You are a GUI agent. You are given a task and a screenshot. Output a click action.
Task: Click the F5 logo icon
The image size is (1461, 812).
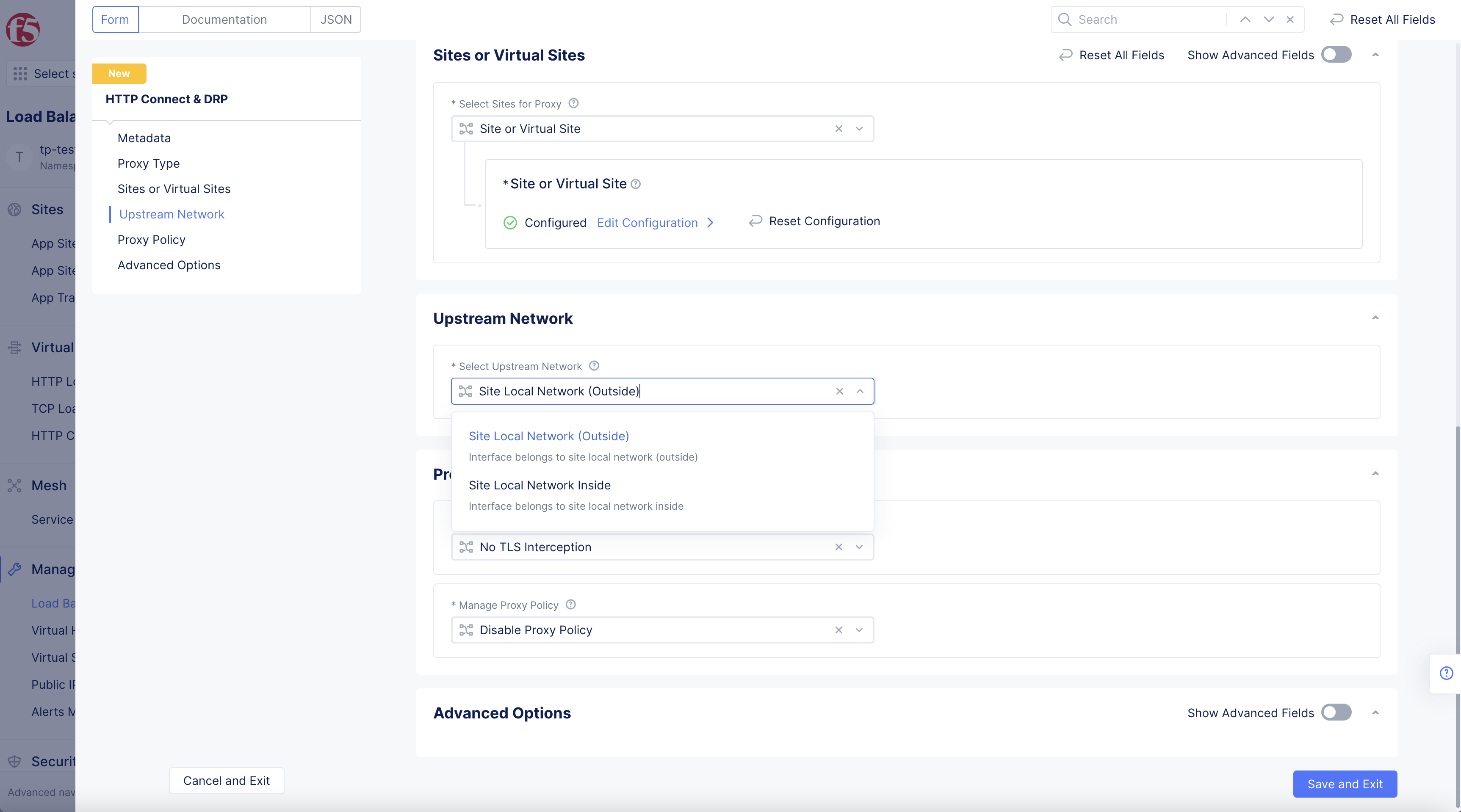tap(23, 30)
